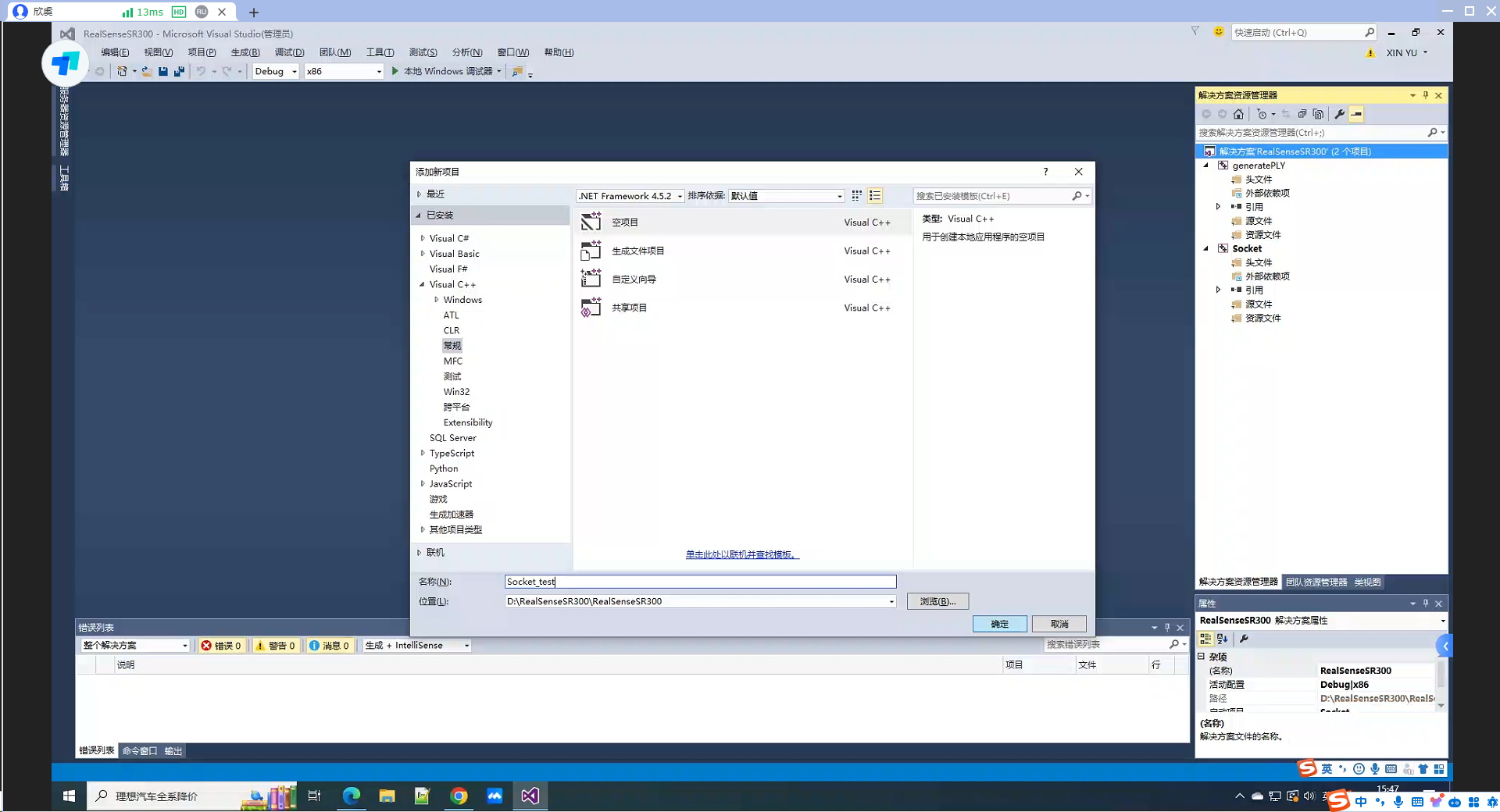Click Categorized icon in Properties panel

pyautogui.click(x=1205, y=639)
